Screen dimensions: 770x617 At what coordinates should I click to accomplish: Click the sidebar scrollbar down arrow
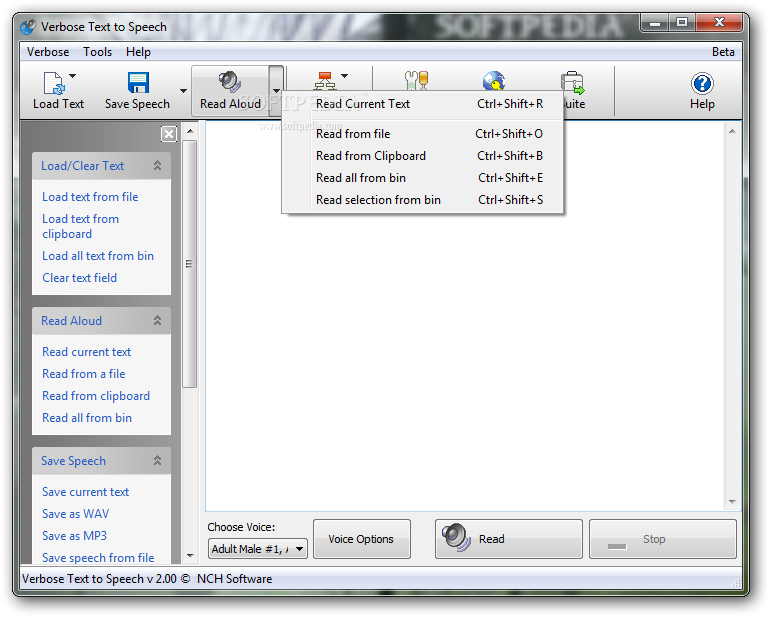190,556
